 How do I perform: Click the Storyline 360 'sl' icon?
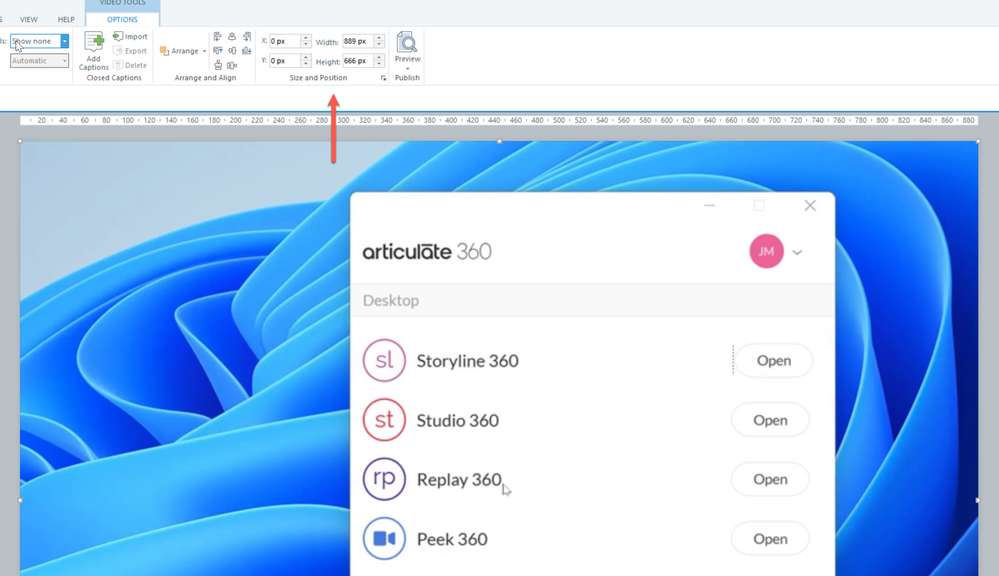[384, 361]
